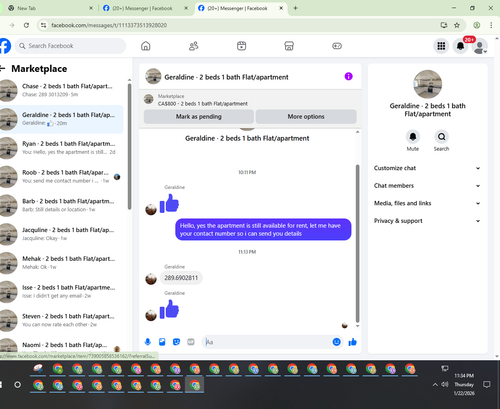
Task: Search in conversation magnifier icon
Action: point(441,137)
